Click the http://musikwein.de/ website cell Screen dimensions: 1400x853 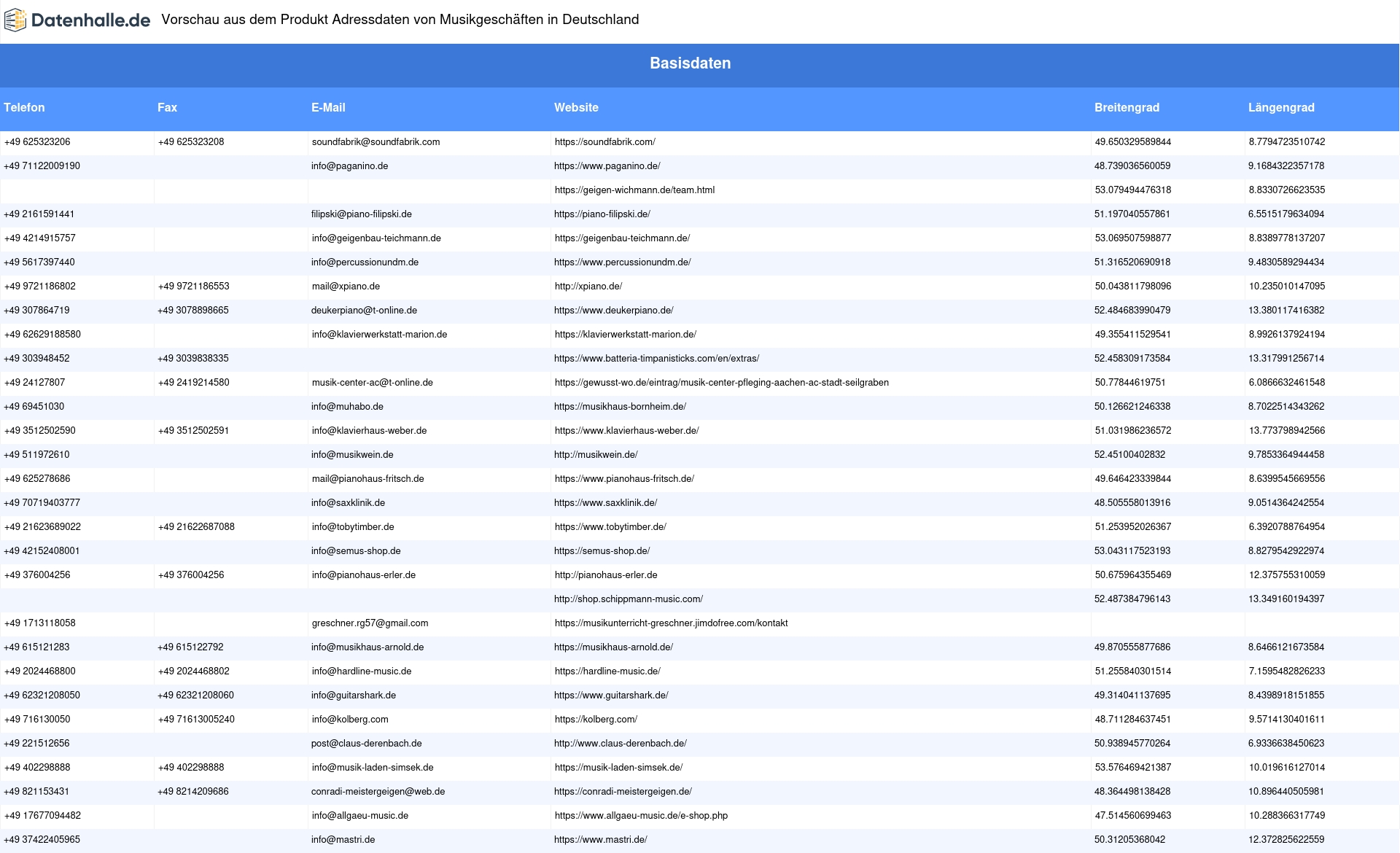click(x=596, y=455)
